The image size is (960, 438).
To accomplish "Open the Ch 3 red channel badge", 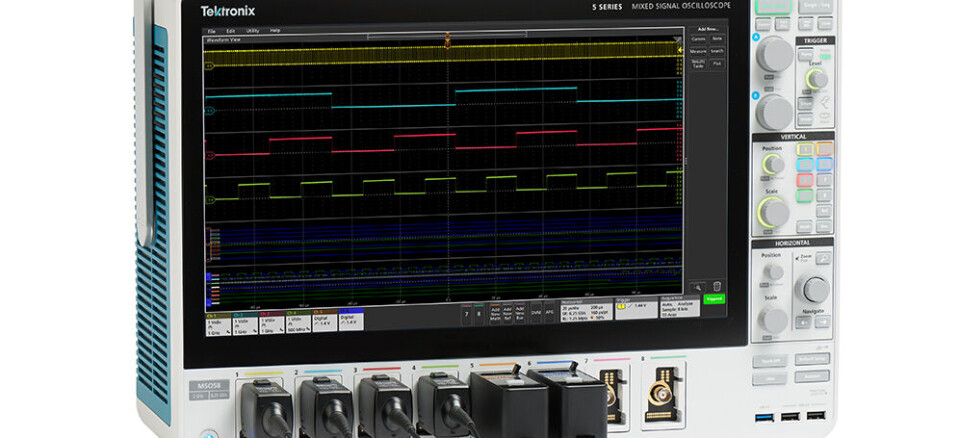I will pyautogui.click(x=271, y=323).
